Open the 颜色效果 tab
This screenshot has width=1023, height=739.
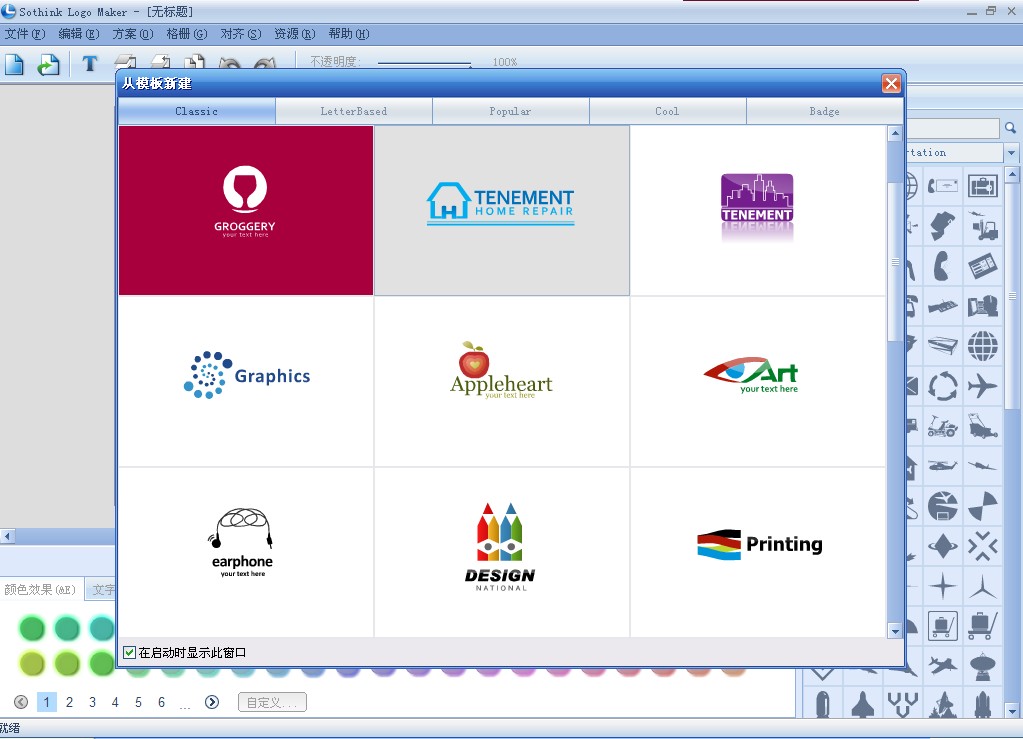coord(40,590)
